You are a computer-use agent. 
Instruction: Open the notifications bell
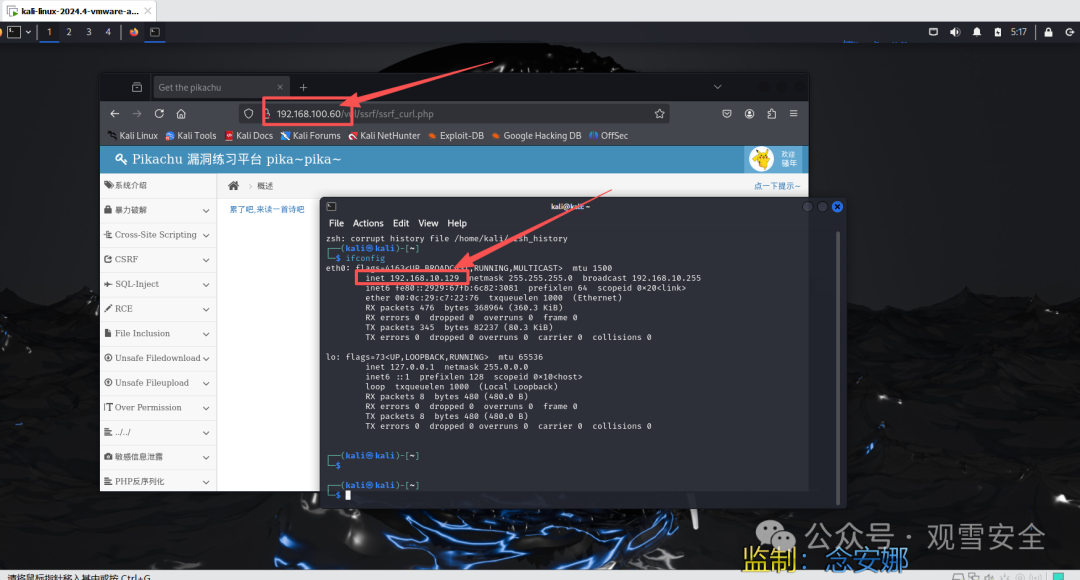[x=977, y=32]
